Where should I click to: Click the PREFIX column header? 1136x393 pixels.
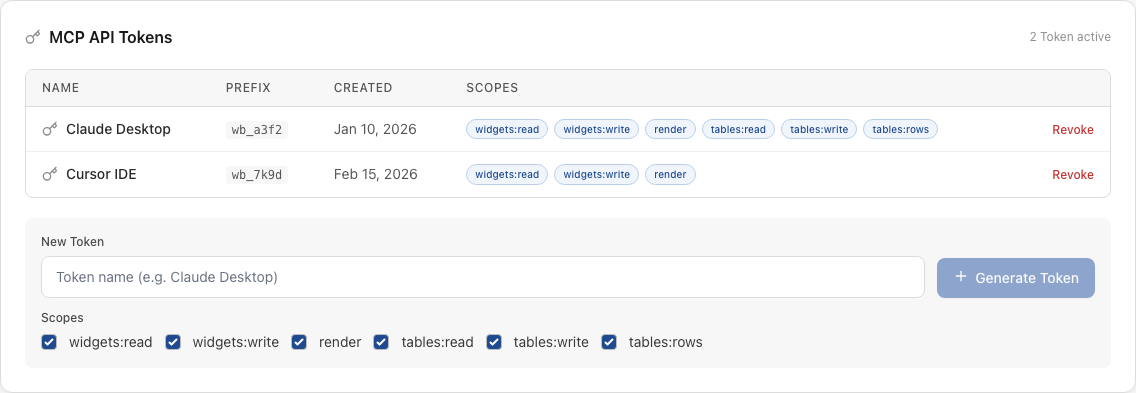click(x=248, y=88)
